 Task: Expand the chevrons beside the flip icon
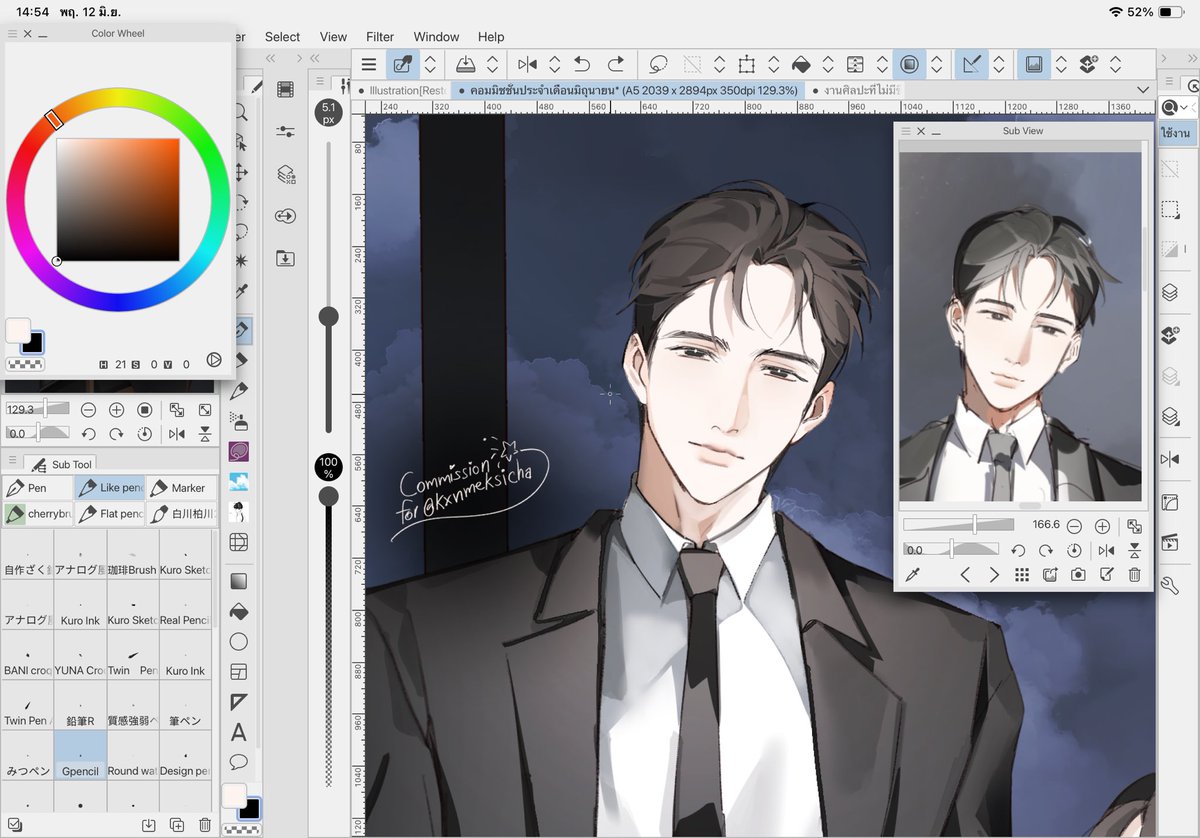(x=555, y=64)
